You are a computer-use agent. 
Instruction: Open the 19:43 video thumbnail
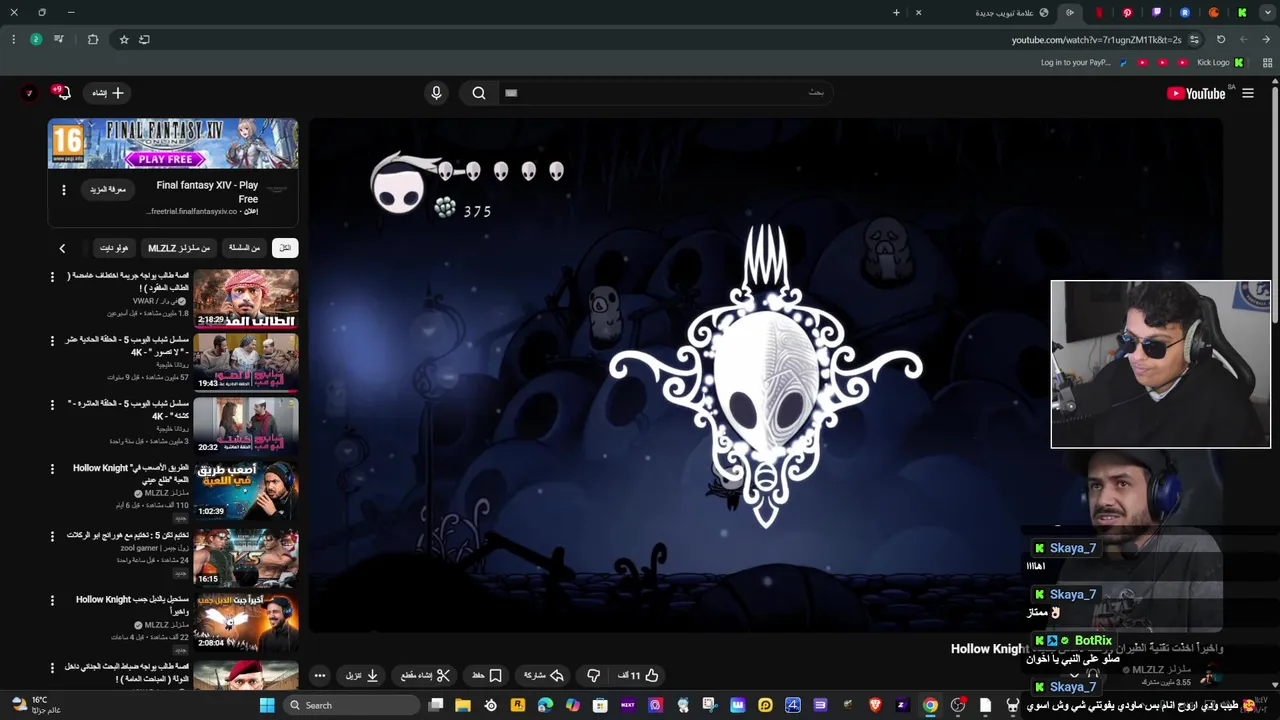coord(246,362)
